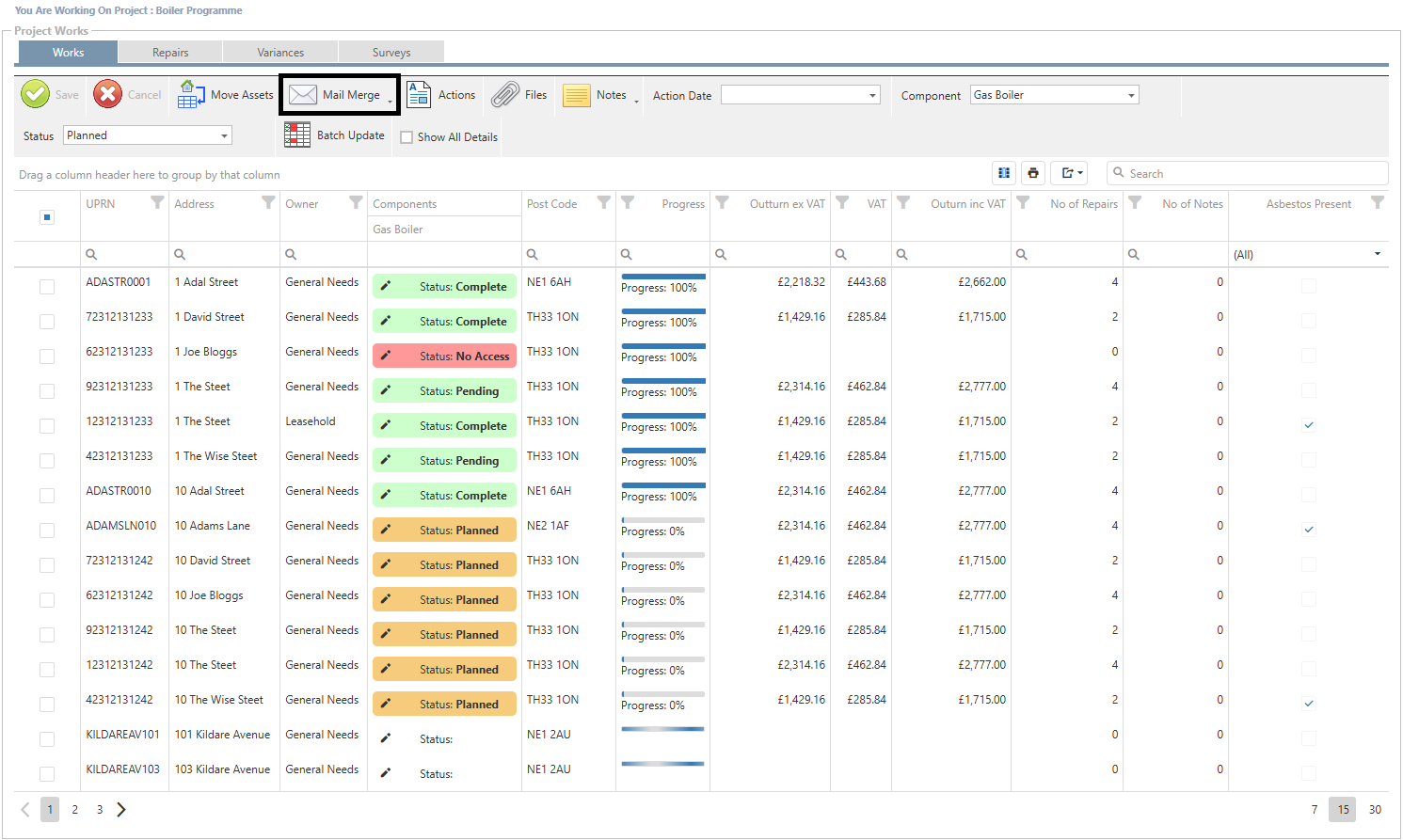Switch to the Surveys tab
The height and width of the screenshot is (840, 1403).
coord(391,53)
